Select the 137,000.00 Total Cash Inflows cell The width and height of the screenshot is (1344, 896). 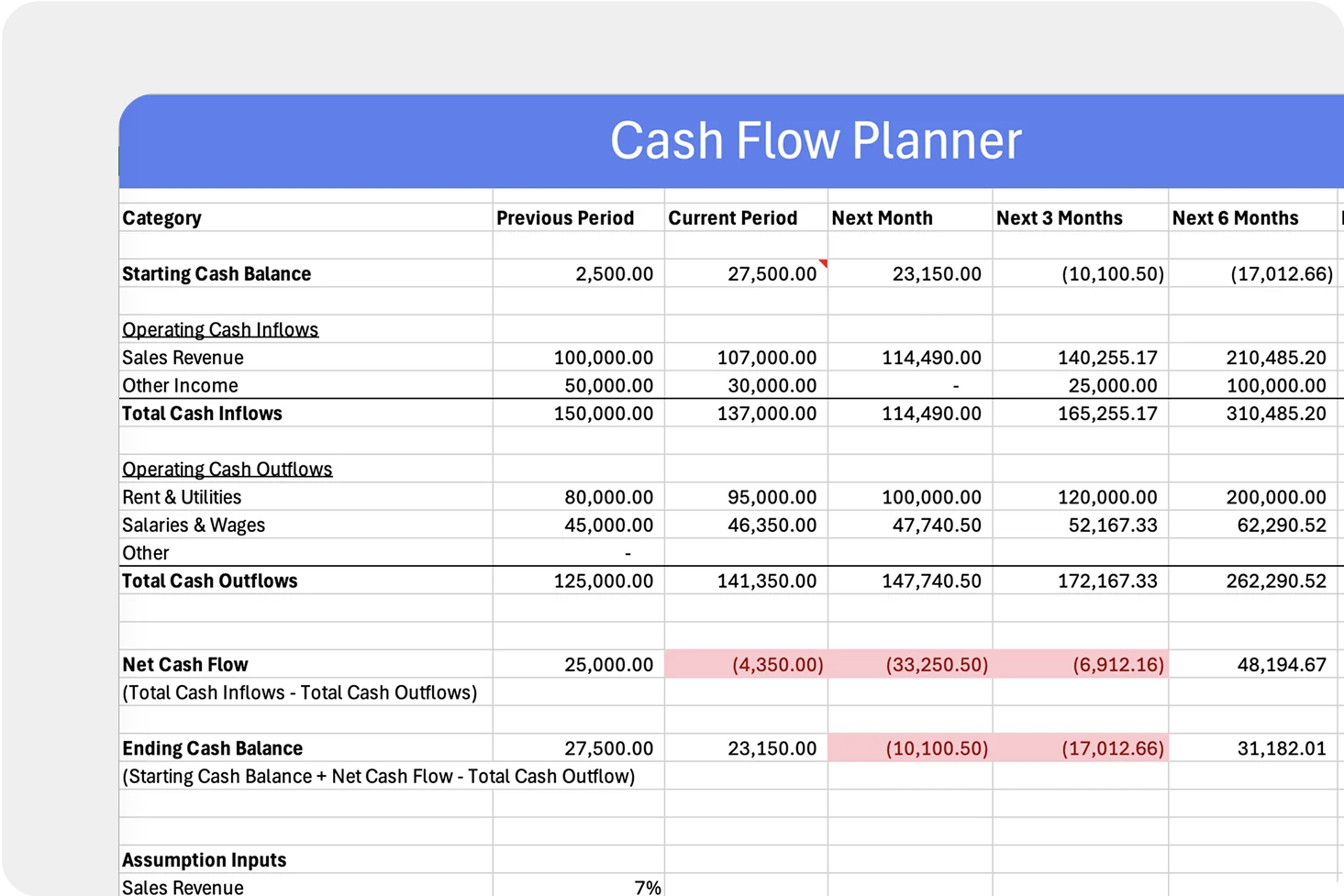746,414
